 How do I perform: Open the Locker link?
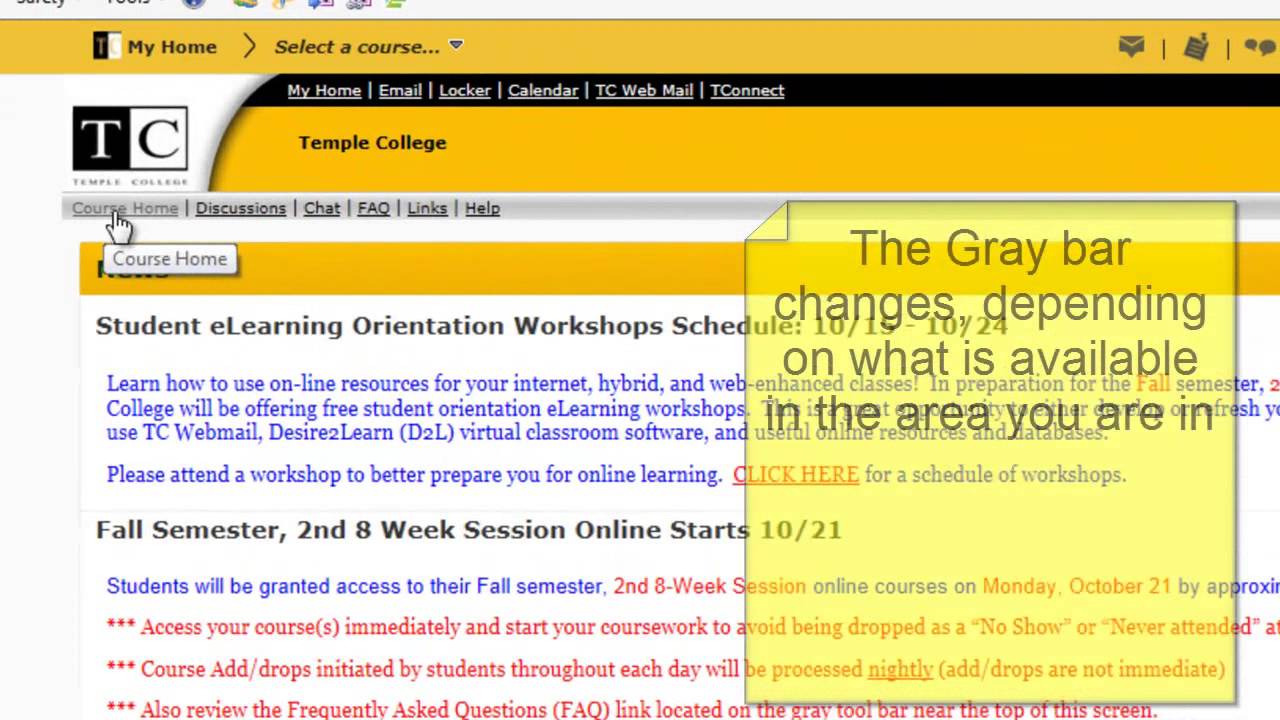(x=465, y=90)
